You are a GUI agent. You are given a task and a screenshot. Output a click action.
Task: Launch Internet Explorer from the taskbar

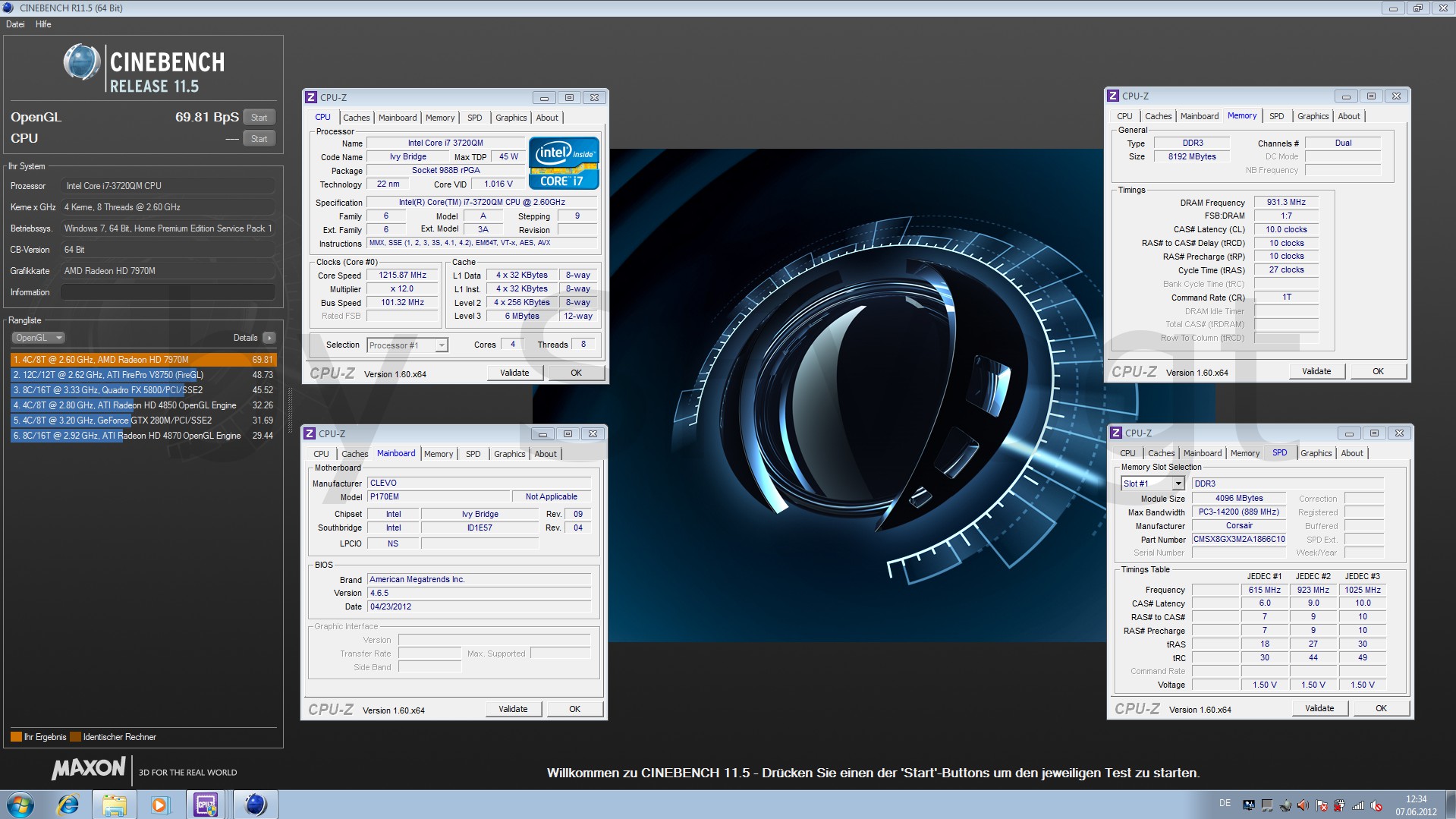click(68, 805)
